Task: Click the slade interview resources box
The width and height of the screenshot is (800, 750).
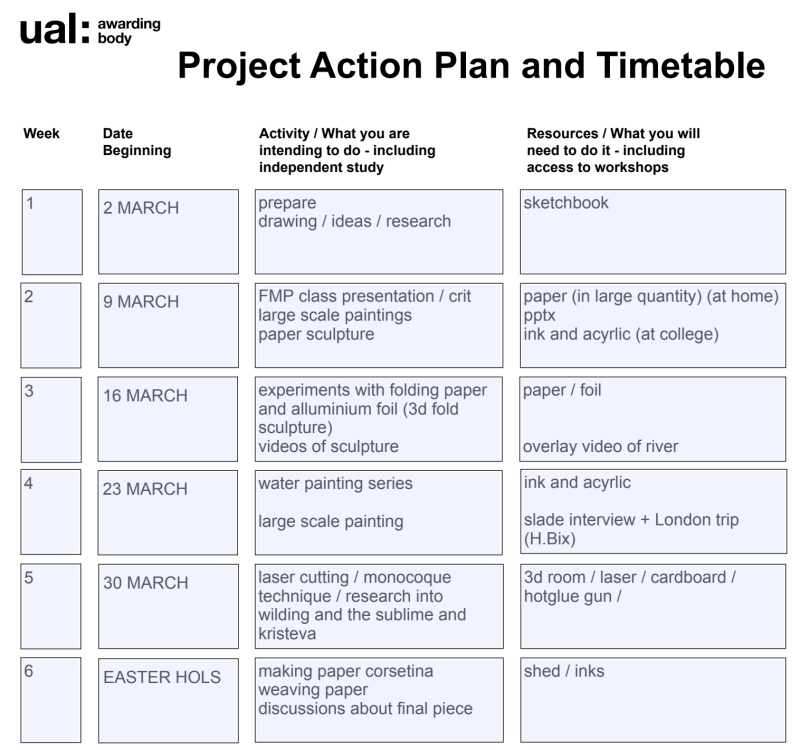Action: tap(654, 512)
